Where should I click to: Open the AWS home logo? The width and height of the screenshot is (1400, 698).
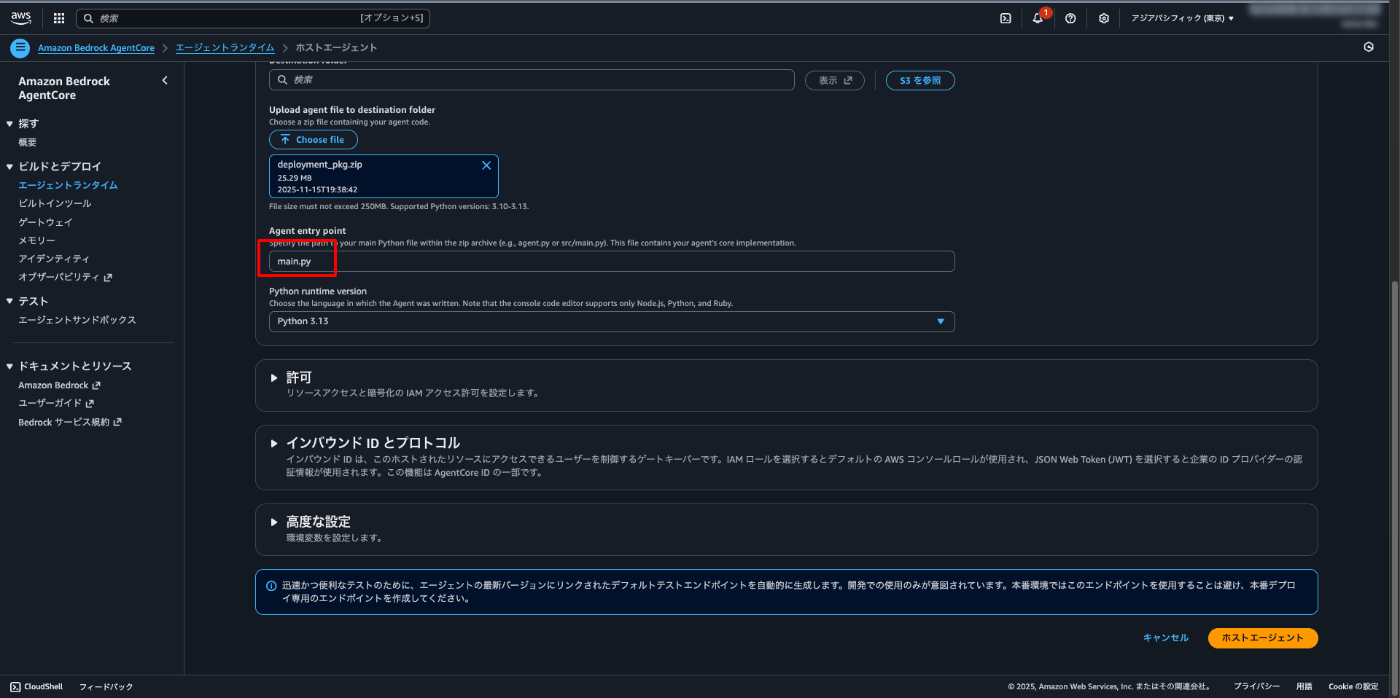pos(21,18)
